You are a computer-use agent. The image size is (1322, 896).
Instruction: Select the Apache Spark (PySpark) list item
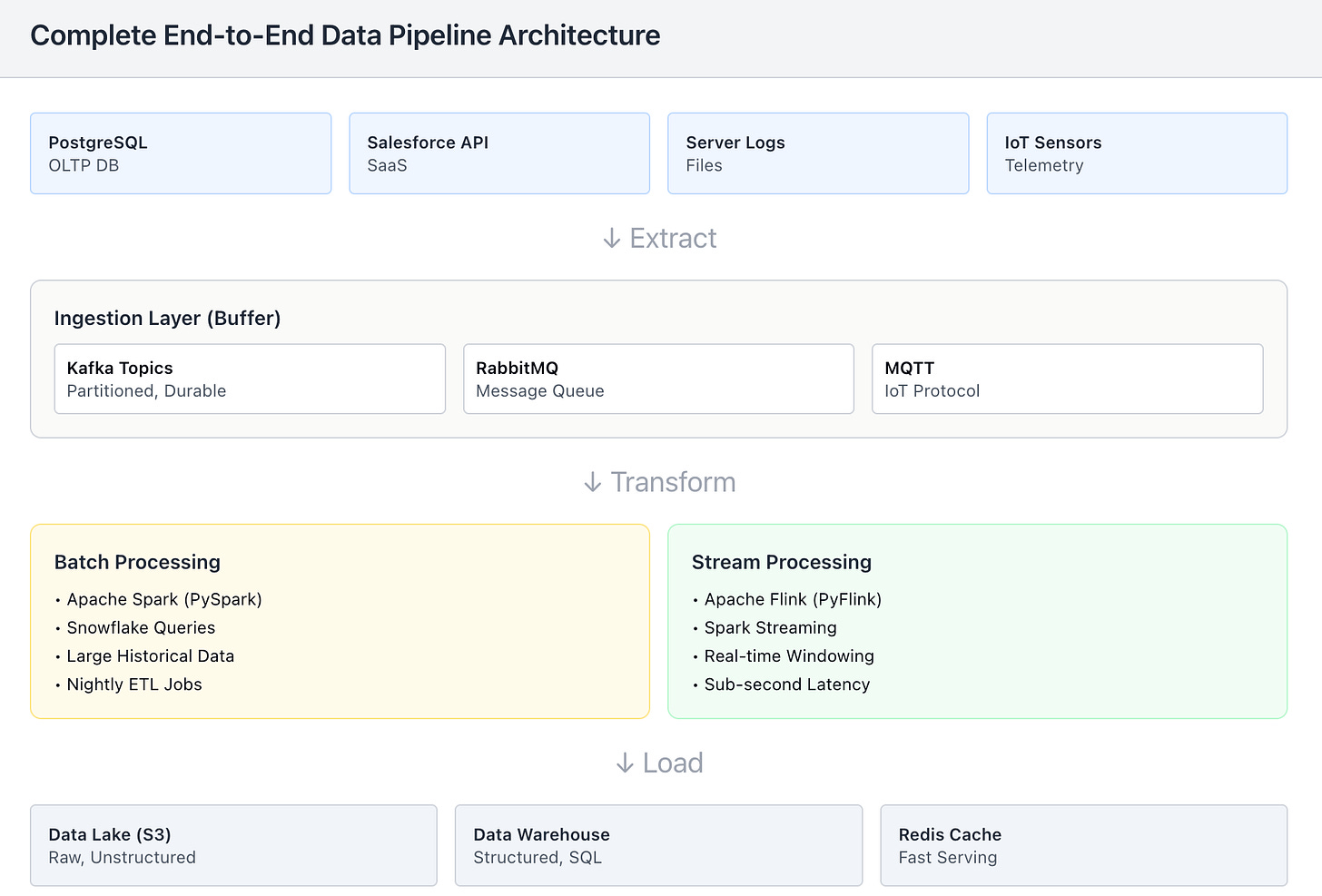pos(164,599)
